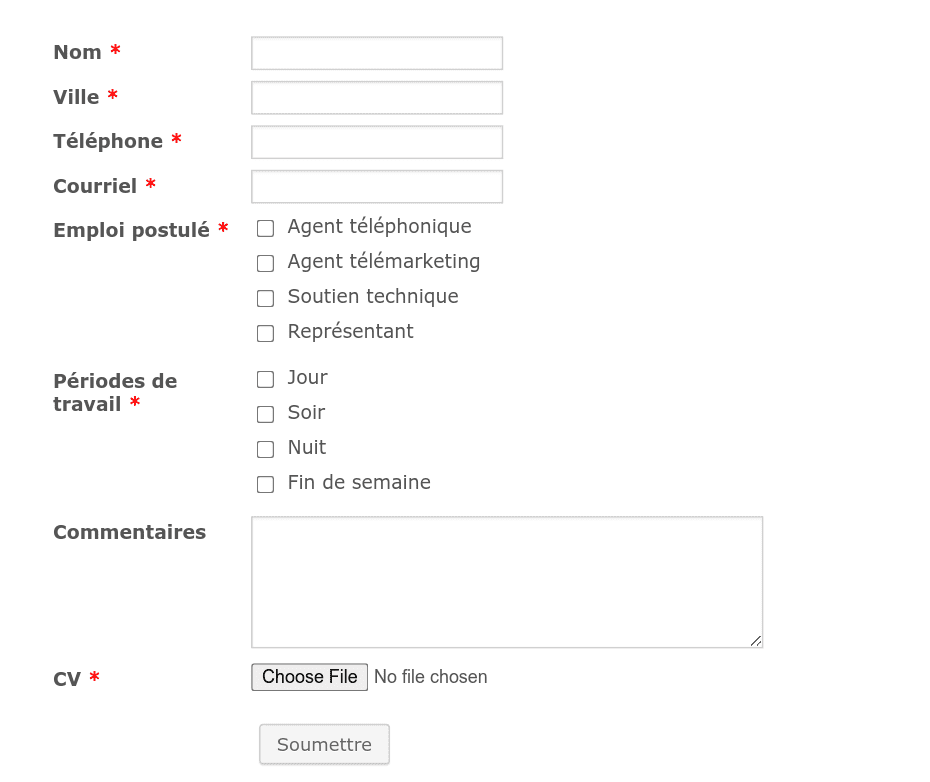930x782 pixels.
Task: Select the Téléphone input field
Action: pos(377,142)
